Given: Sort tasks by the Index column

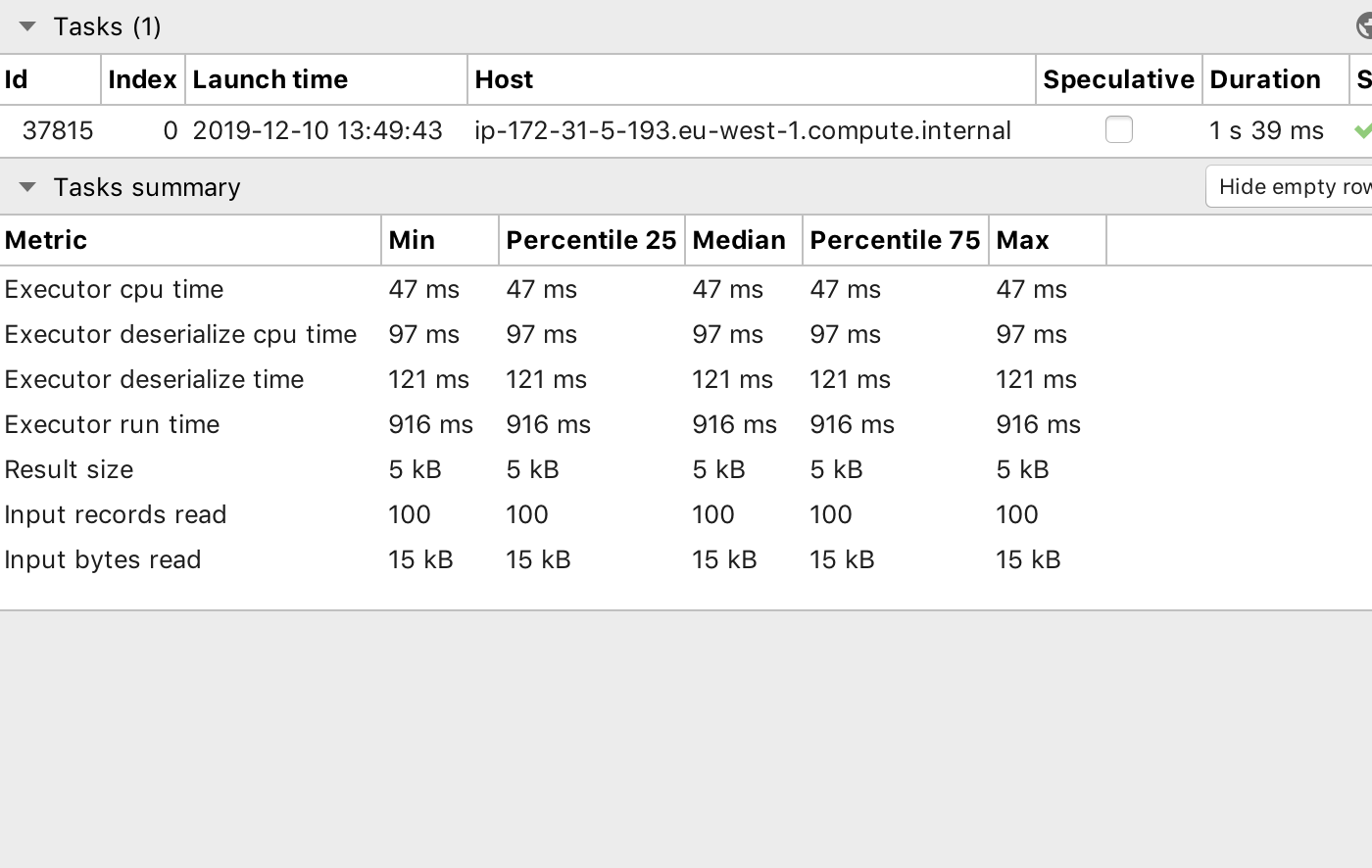Looking at the screenshot, I should pos(143,79).
